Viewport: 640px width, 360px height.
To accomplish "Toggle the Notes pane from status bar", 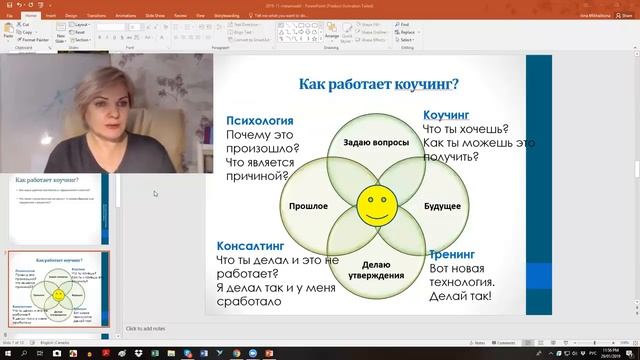I will pyautogui.click(x=477, y=343).
